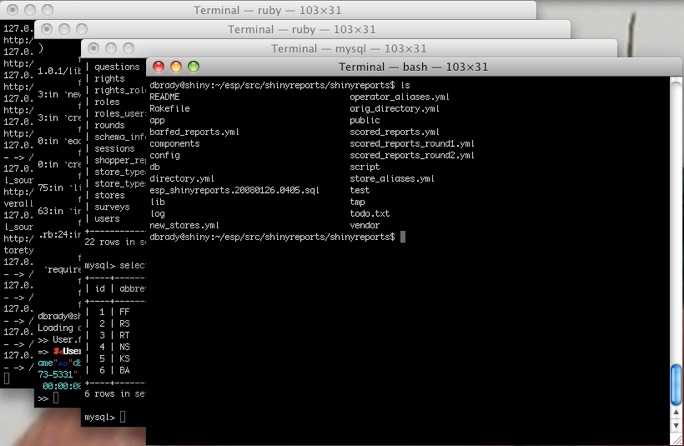684x446 pixels.
Task: Click scored_reports.yml file name
Action: tap(394, 132)
